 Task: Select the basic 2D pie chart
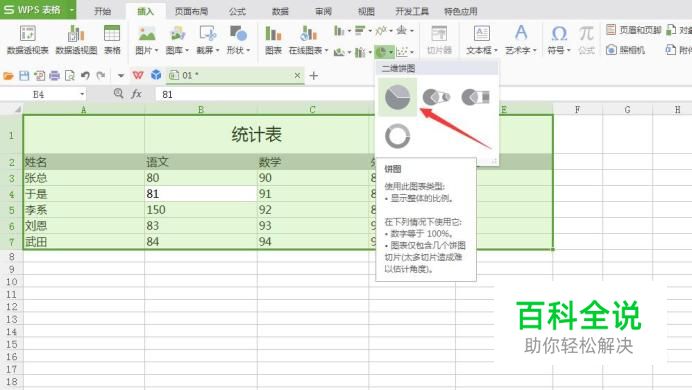pyautogui.click(x=397, y=97)
